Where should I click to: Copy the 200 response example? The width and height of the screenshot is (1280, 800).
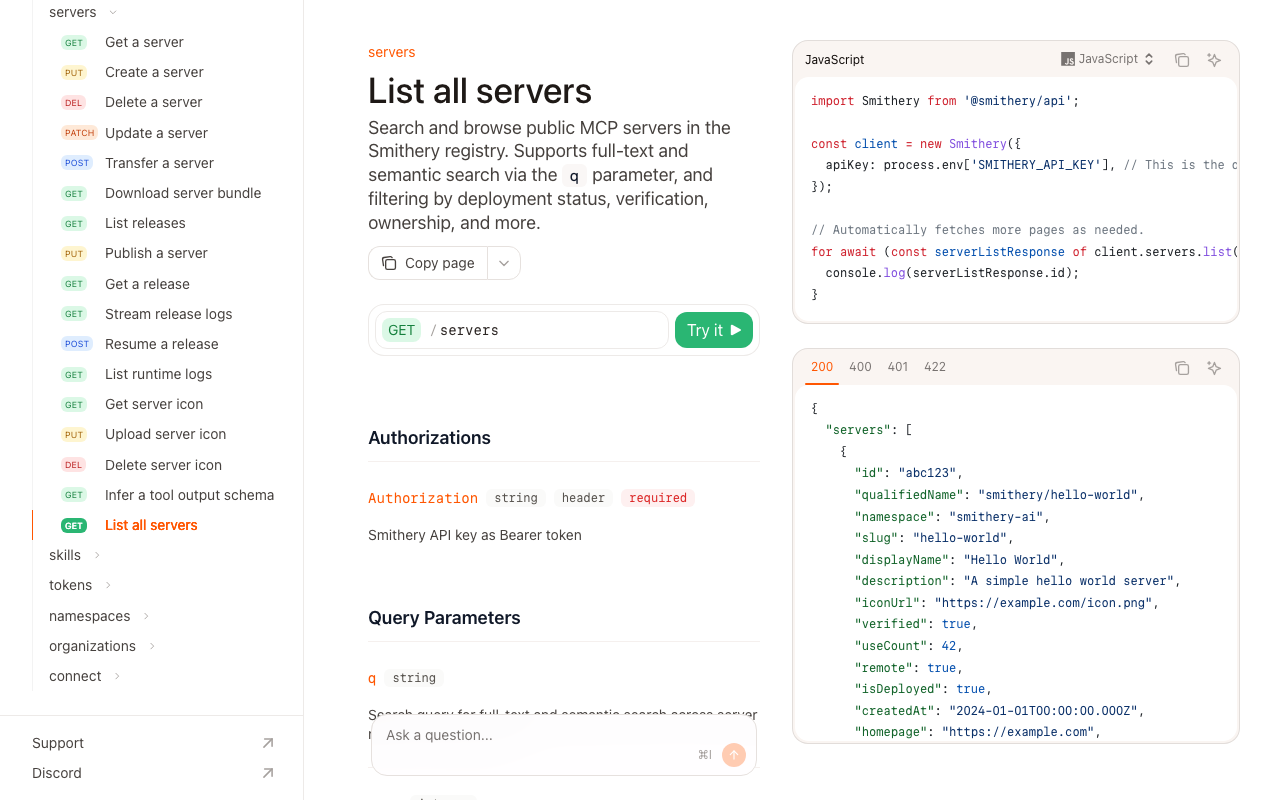(x=1182, y=368)
